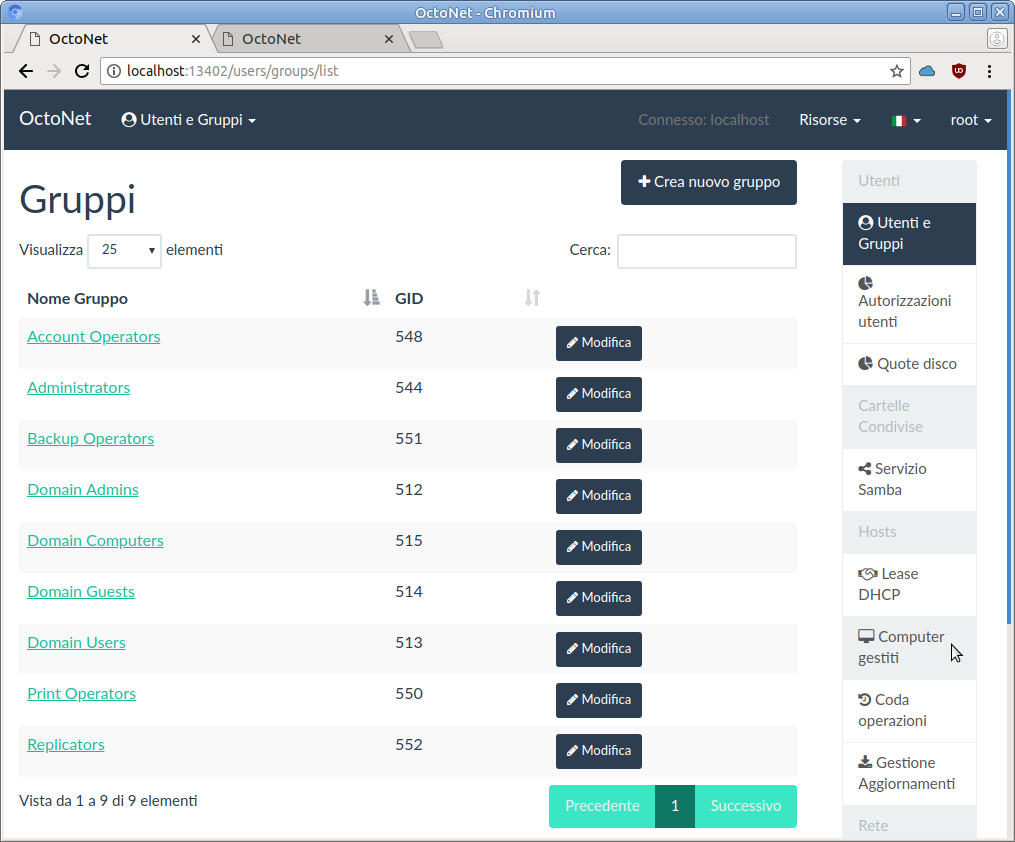Close the first OctoNet tab
This screenshot has height=842, width=1015.
click(195, 39)
